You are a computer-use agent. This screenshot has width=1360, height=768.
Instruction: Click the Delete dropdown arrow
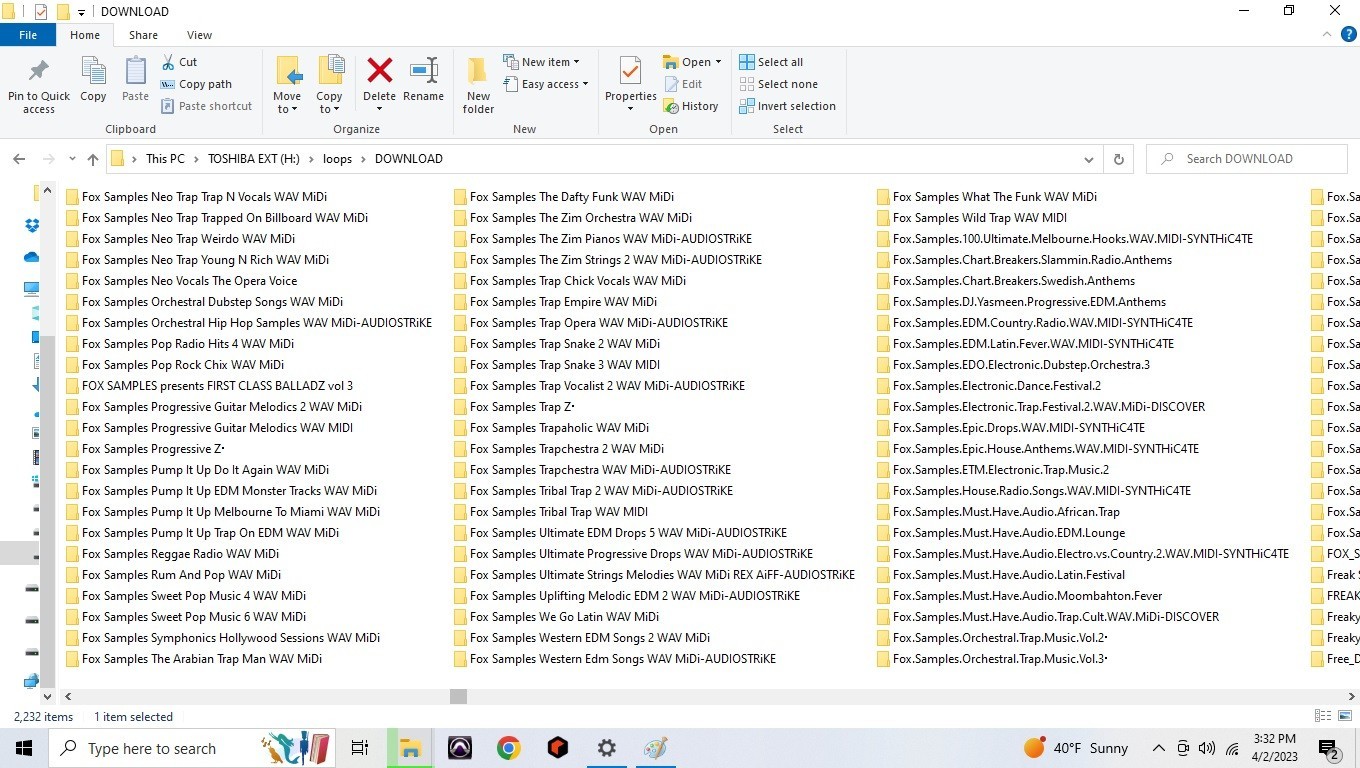coord(379,109)
